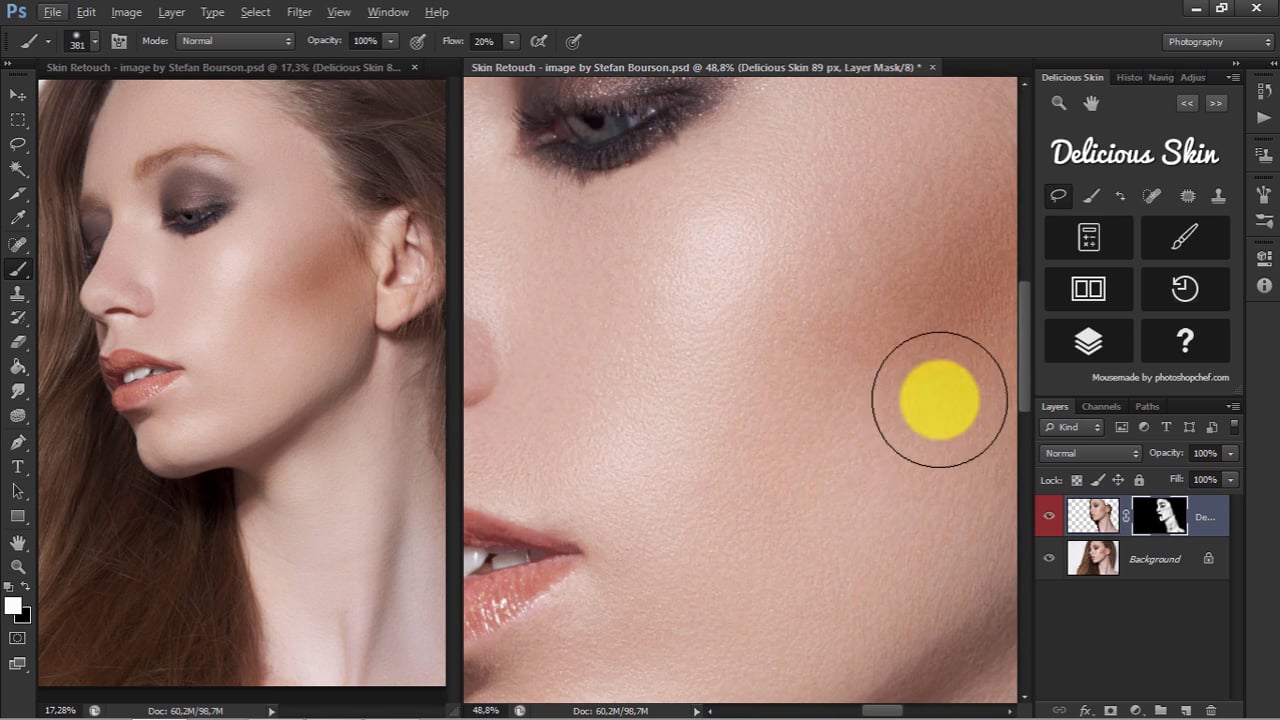This screenshot has width=1280, height=720.
Task: Open the Opacity dropdown in the Layers panel
Action: (1229, 453)
